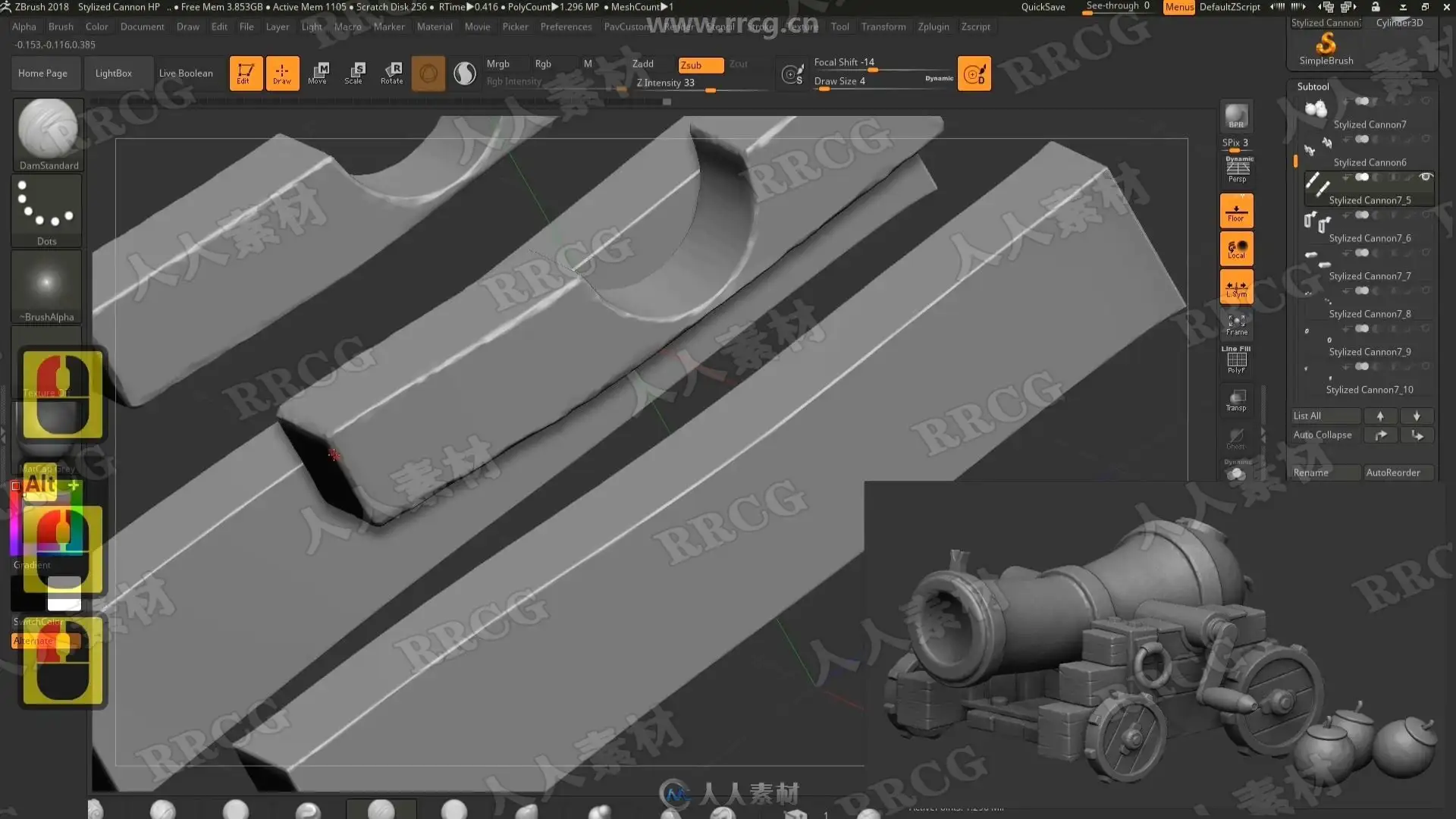
Task: Click the Frame view icon
Action: [1236, 325]
